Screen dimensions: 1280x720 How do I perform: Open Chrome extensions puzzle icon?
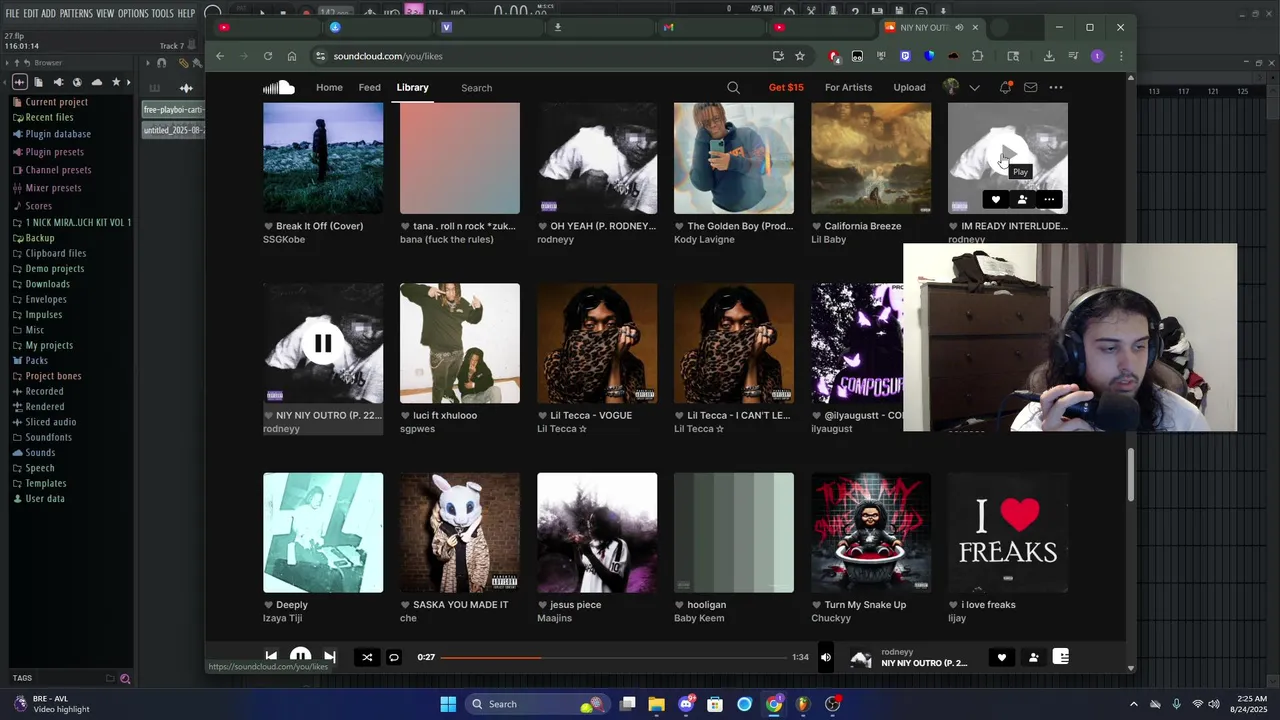[978, 56]
